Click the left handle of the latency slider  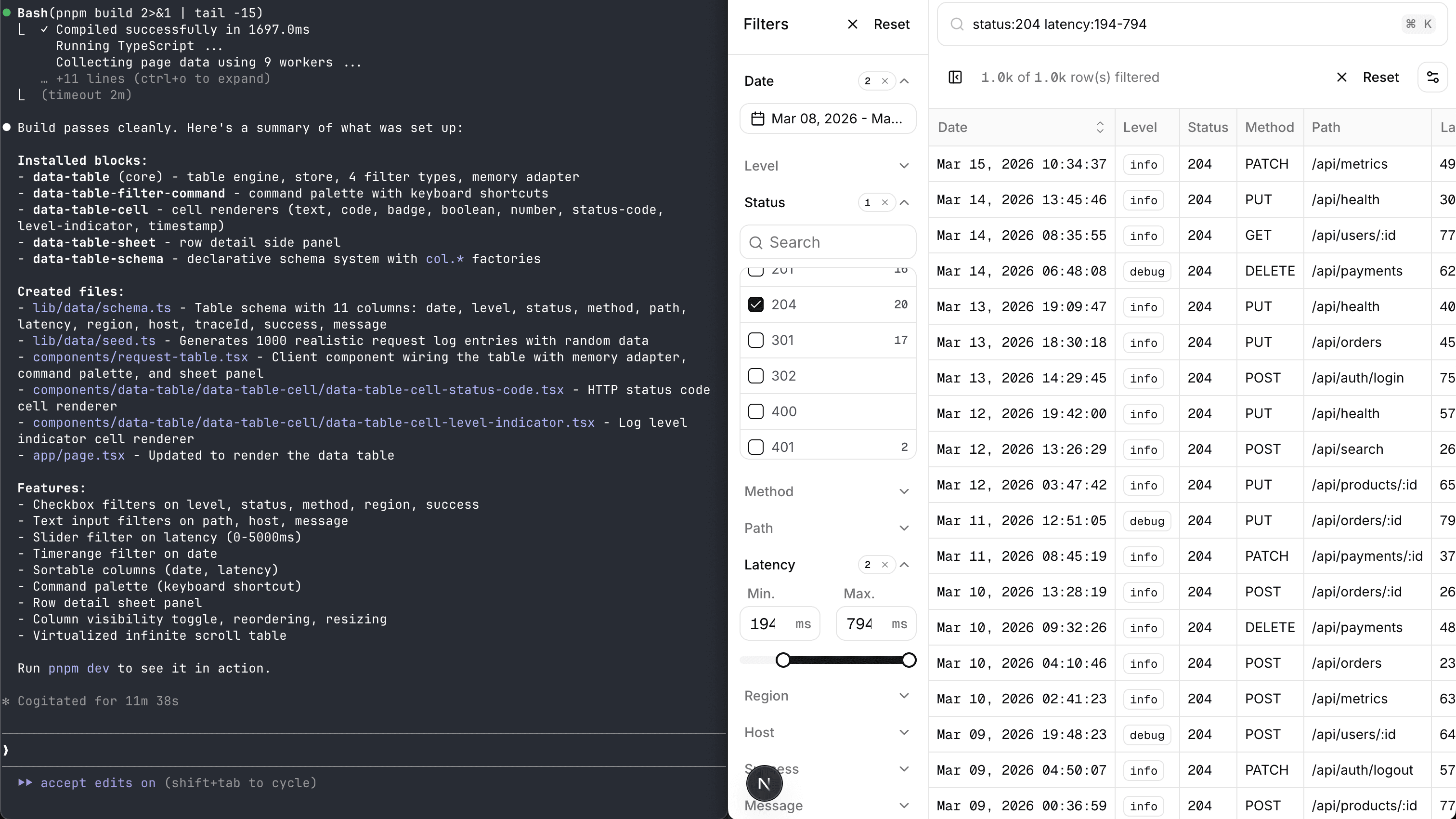coord(783,660)
